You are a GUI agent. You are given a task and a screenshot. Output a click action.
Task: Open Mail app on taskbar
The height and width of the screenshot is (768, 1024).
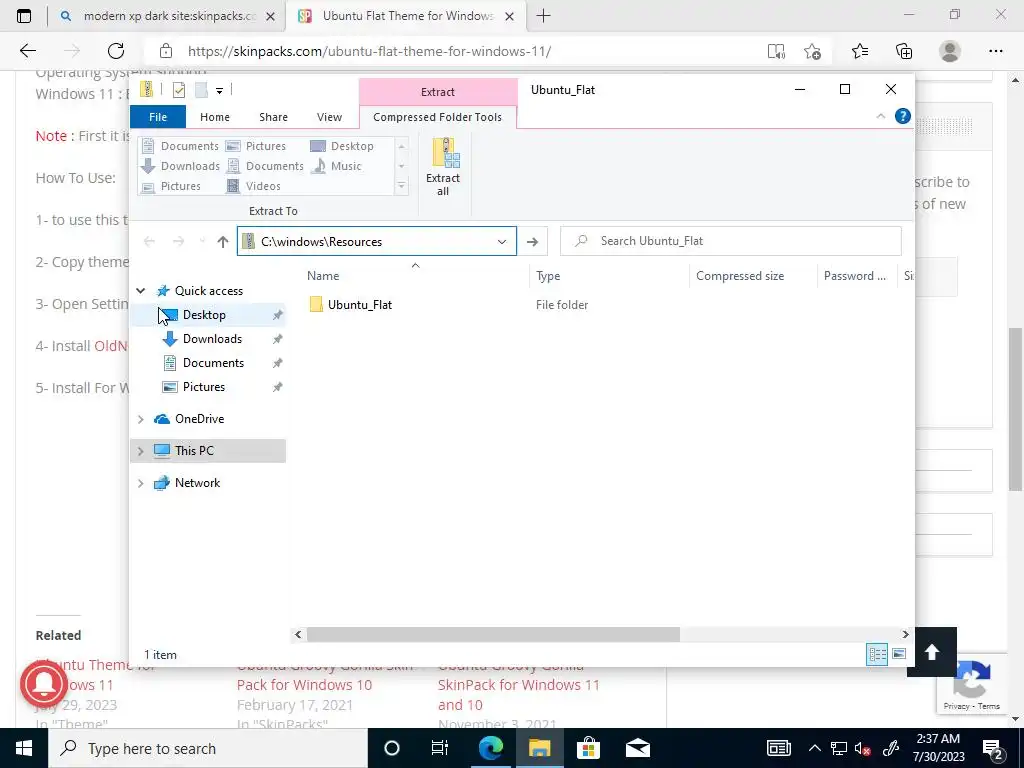(637, 748)
